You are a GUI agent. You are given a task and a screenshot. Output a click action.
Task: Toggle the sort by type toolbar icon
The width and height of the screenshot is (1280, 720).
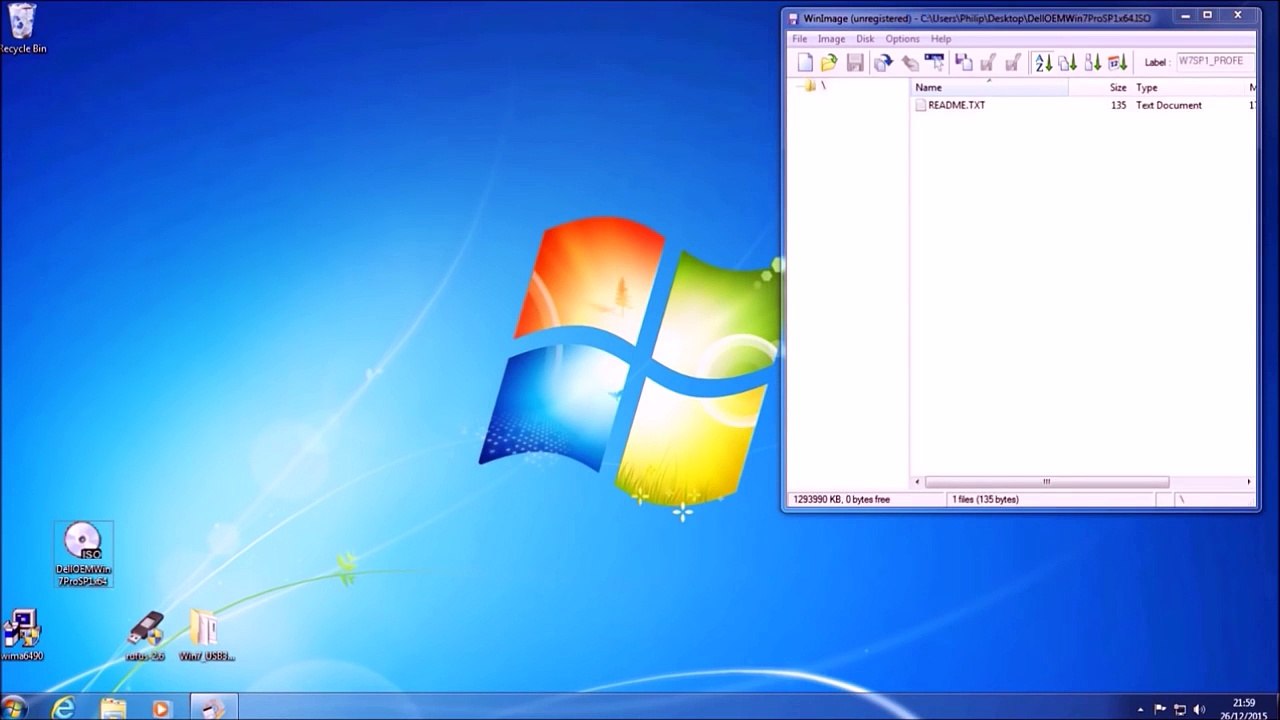click(x=1068, y=63)
